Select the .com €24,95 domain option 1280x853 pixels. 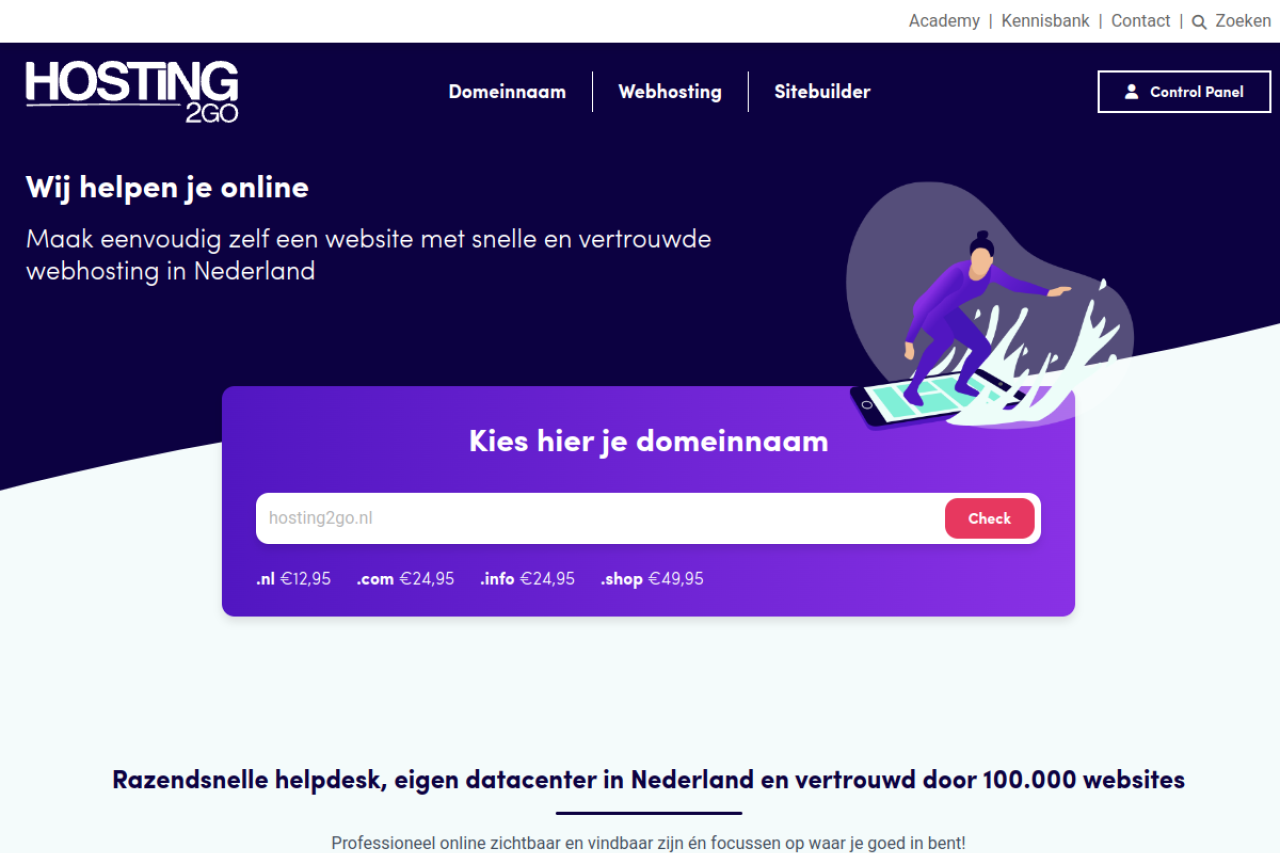(405, 578)
